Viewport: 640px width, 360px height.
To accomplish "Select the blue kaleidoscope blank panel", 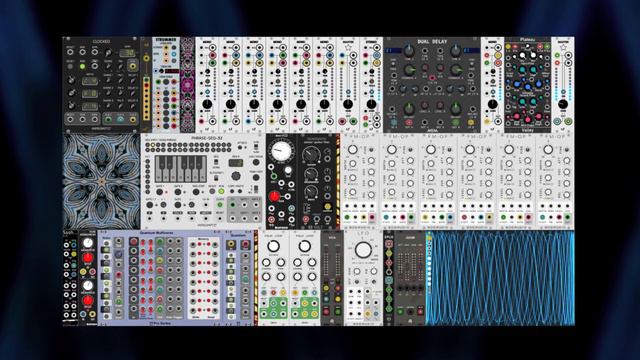I will (101, 181).
